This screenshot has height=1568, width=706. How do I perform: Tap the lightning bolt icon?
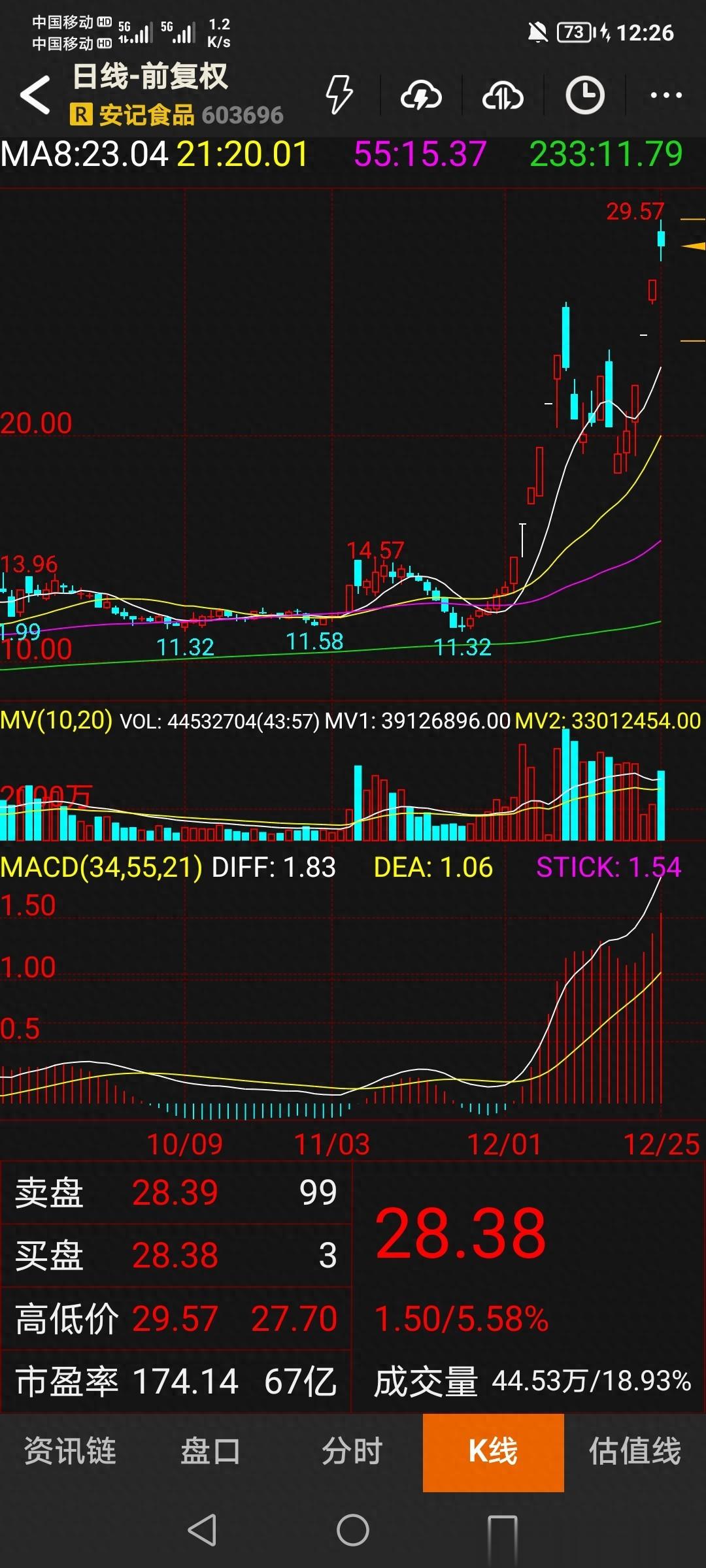coord(339,95)
